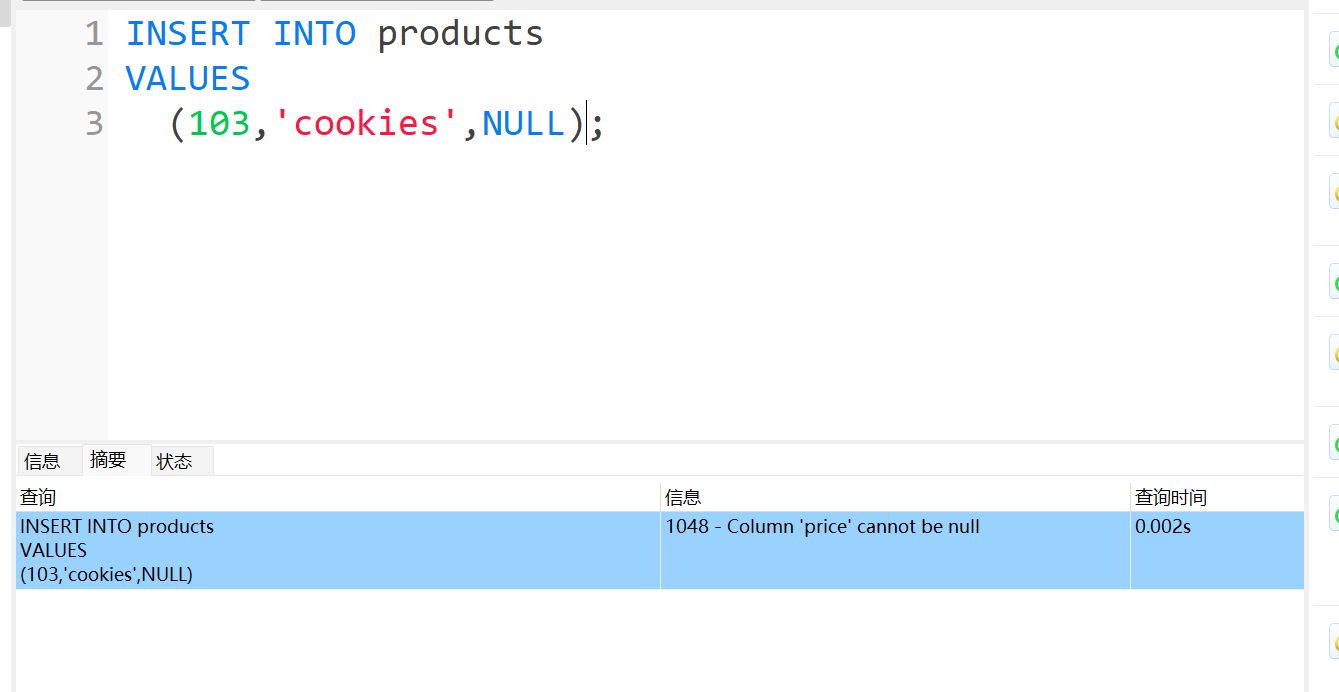The image size is (1339, 692).
Task: Click the 查询 column header
Action: [38, 497]
